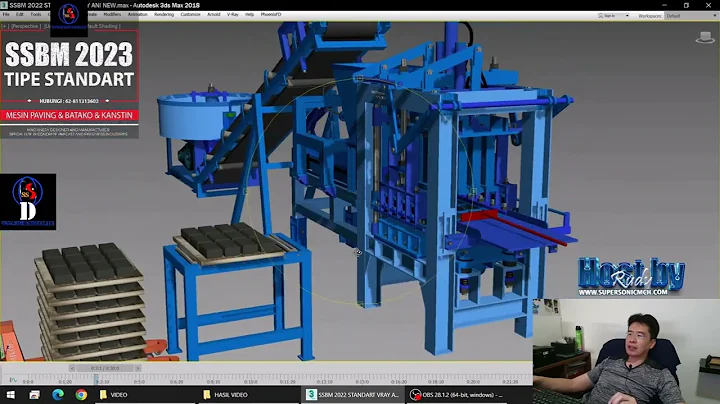Click timeline at the 0:15:0 mark
This screenshot has width=720, height=404.
(x=362, y=381)
